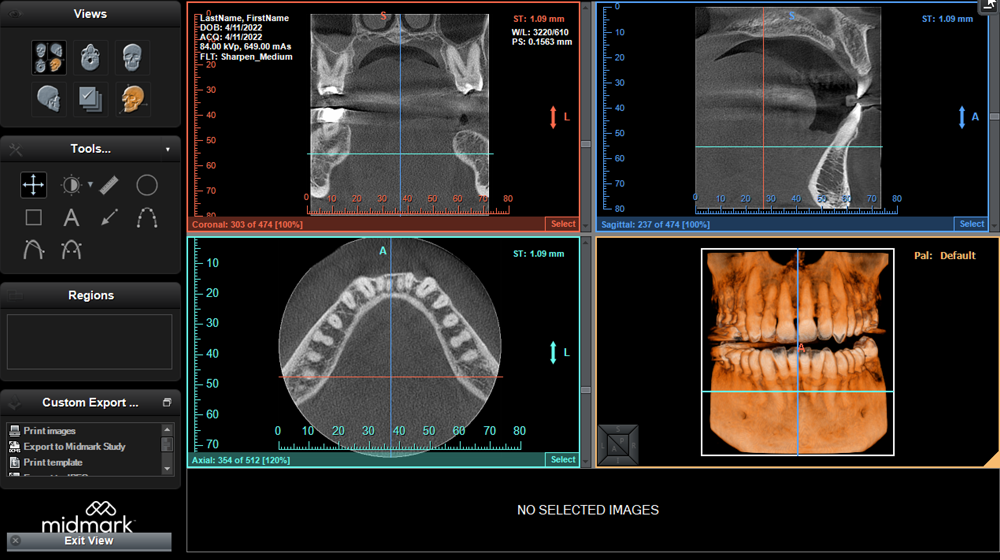Viewport: 1000px width, 560px height.
Task: Select the ruler measurement tool
Action: pyautogui.click(x=109, y=185)
